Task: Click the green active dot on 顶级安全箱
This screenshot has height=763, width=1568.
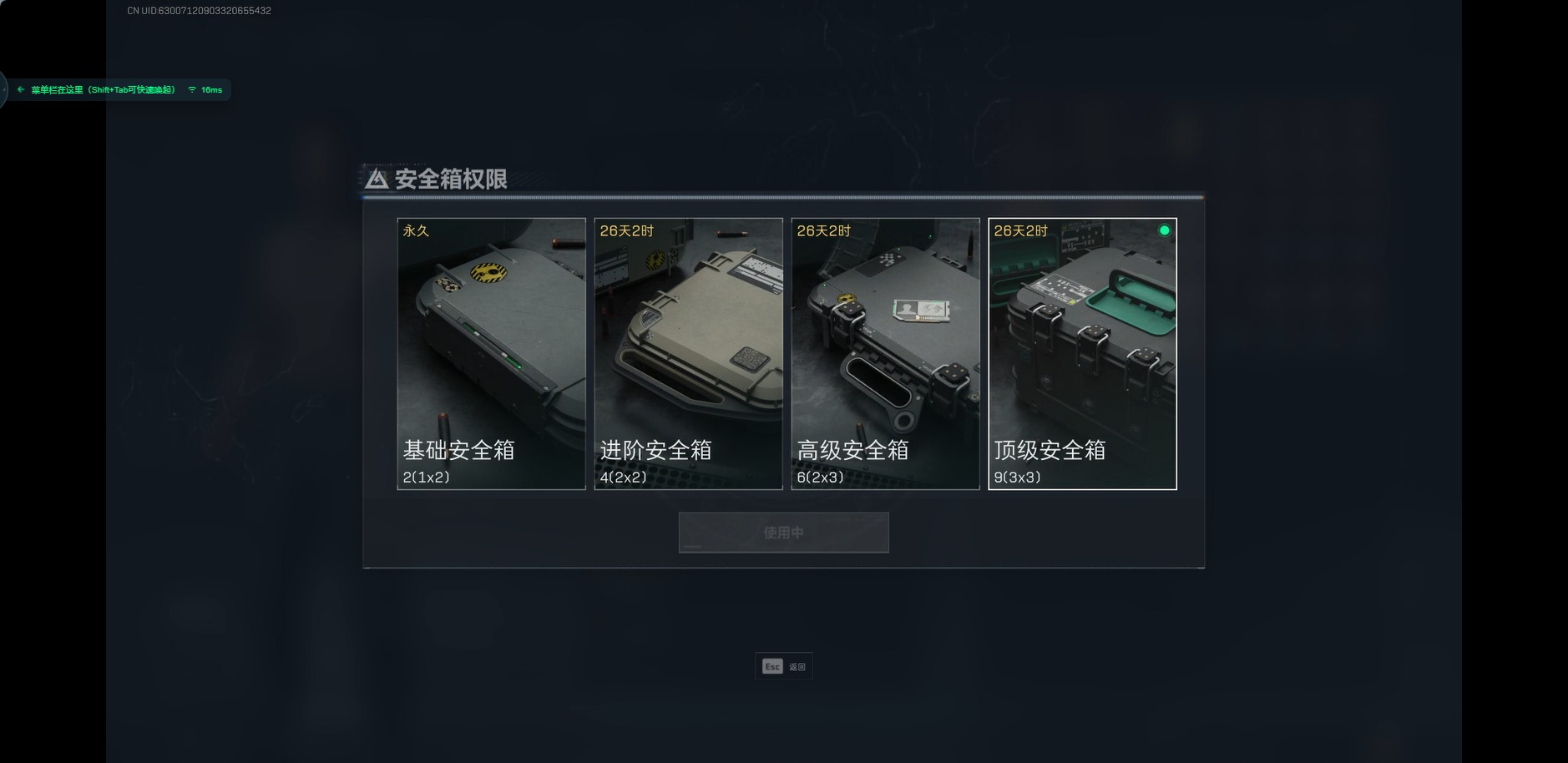Action: 1164,230
